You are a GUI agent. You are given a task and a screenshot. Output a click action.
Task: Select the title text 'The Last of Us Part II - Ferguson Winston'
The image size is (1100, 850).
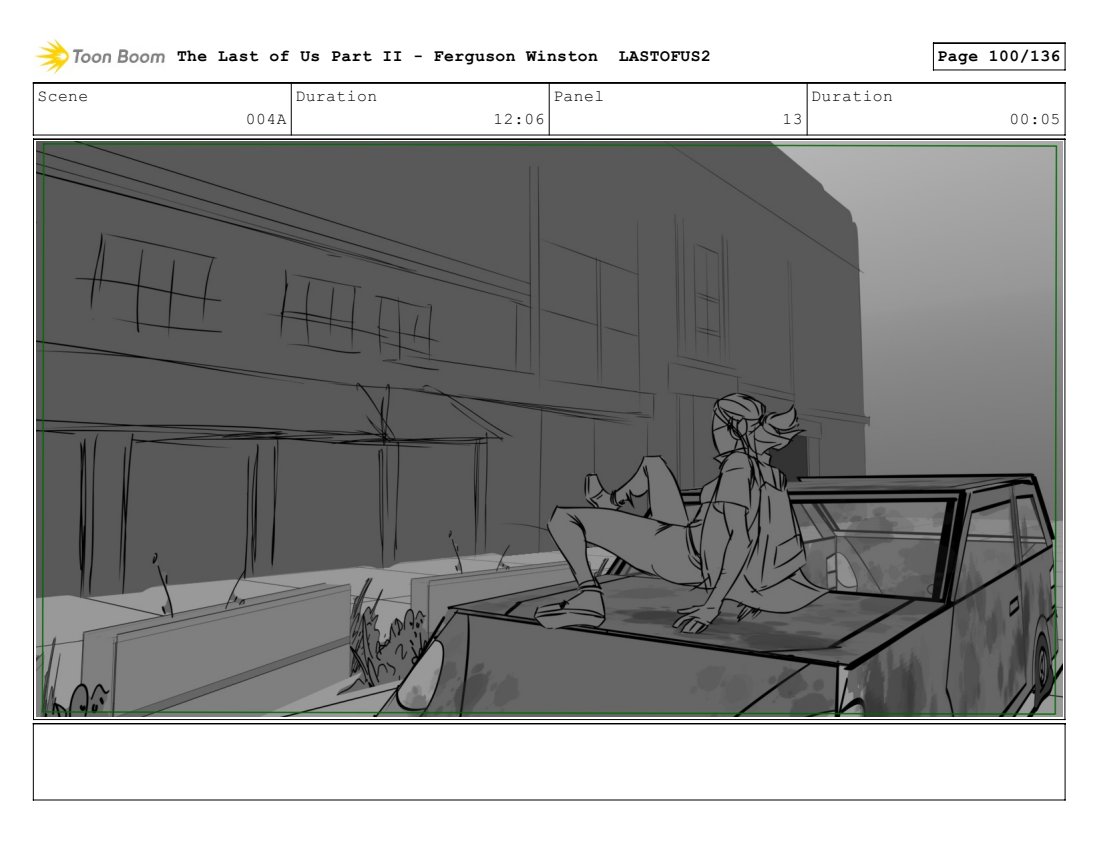tap(387, 56)
